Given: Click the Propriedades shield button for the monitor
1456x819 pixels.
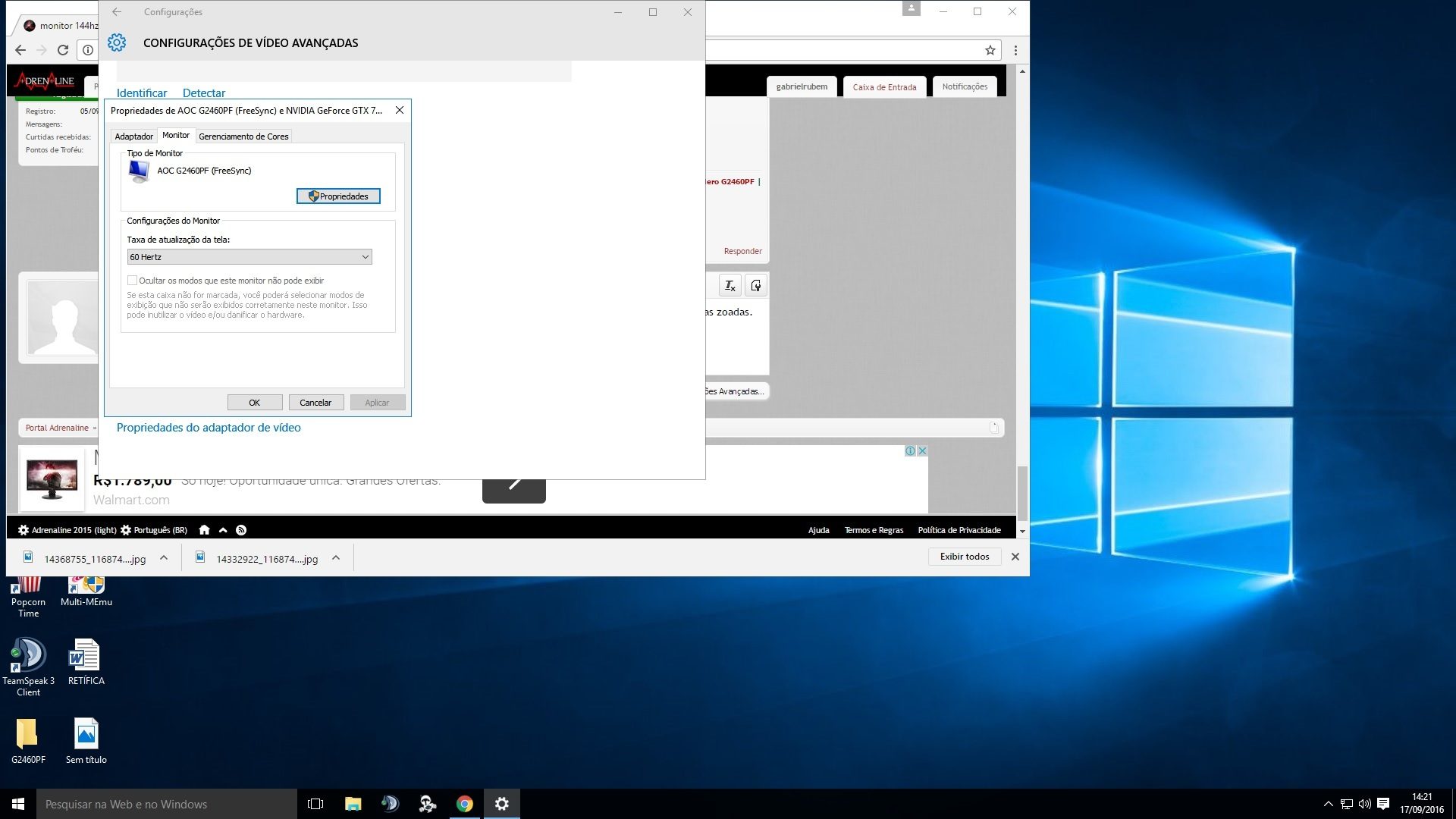Looking at the screenshot, I should [338, 196].
